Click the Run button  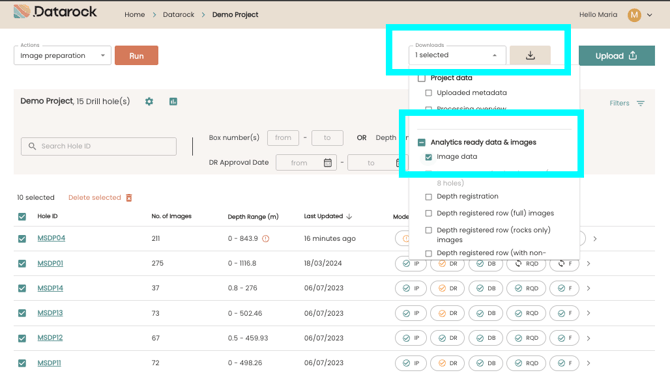(x=136, y=56)
